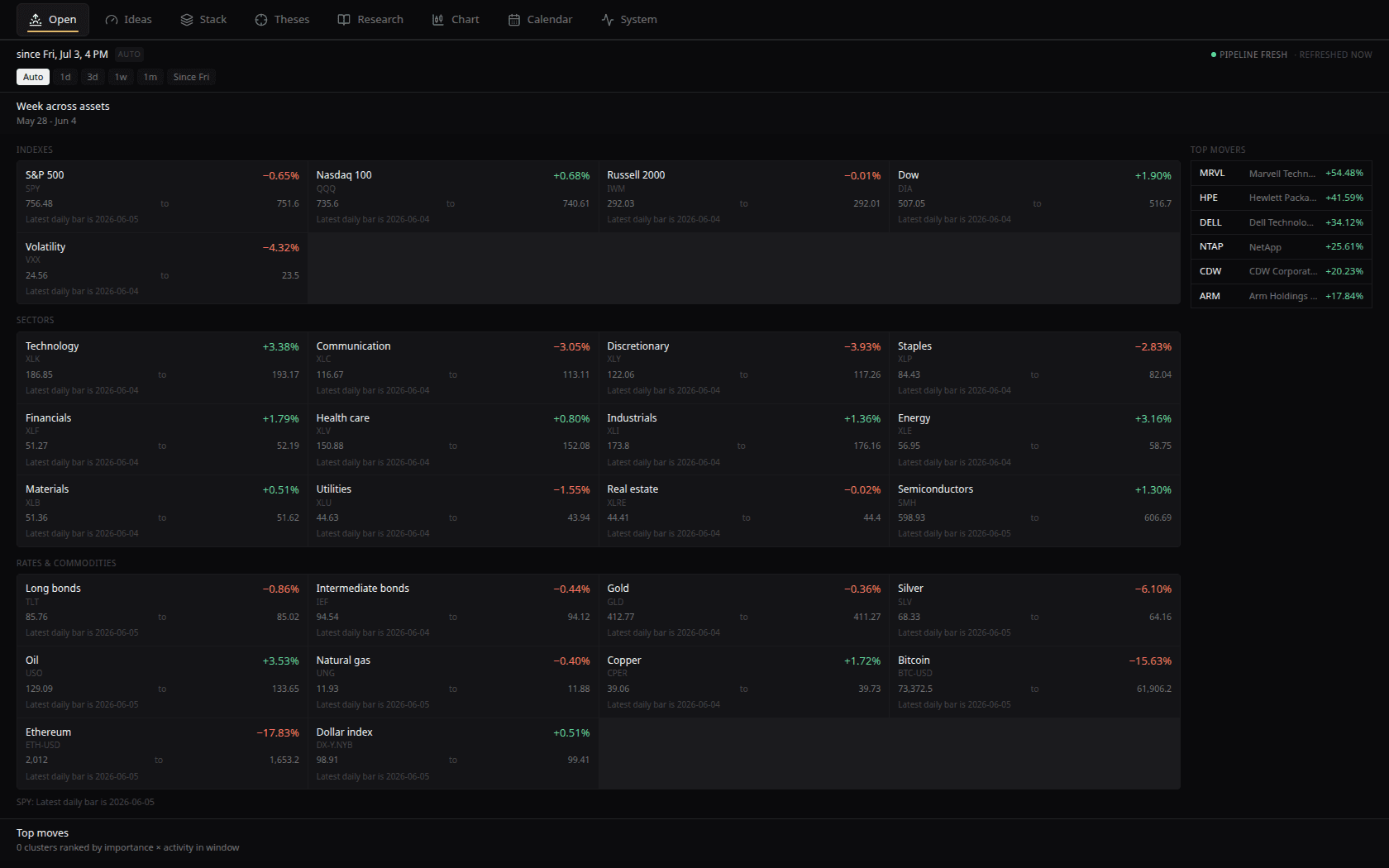Click the Stack layers icon
The image size is (1389, 868).
point(187,20)
